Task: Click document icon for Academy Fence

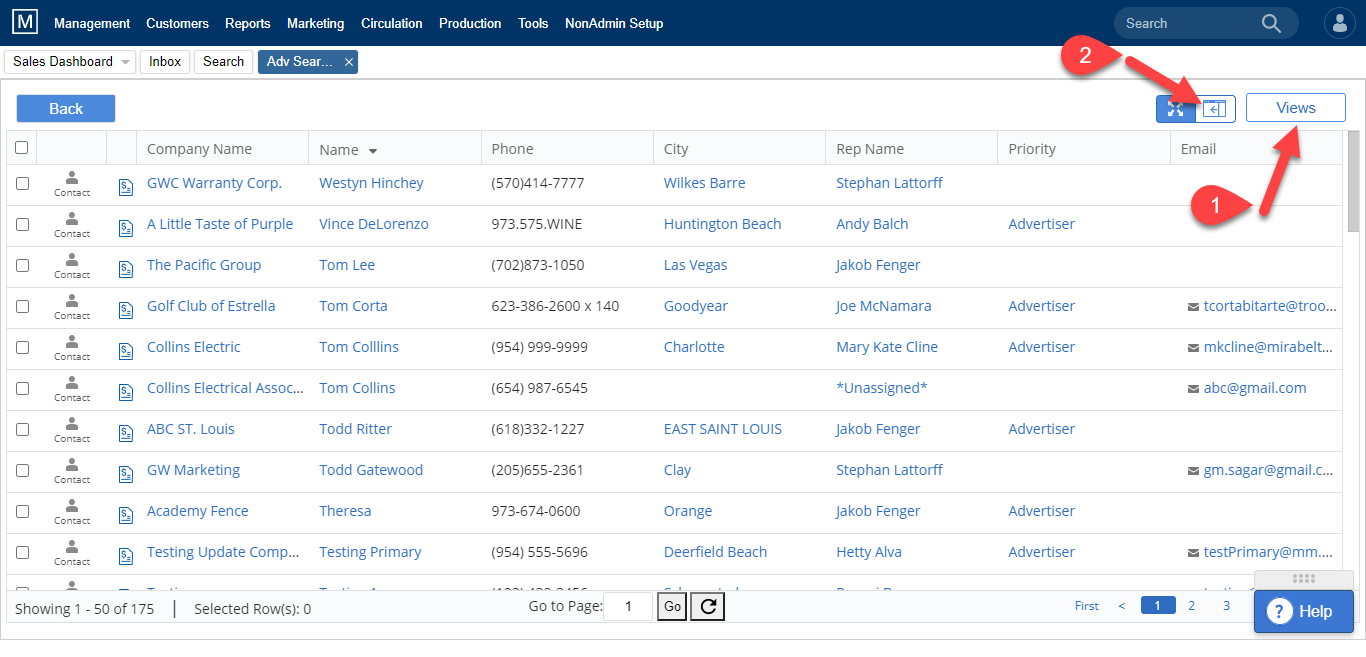Action: coord(125,514)
